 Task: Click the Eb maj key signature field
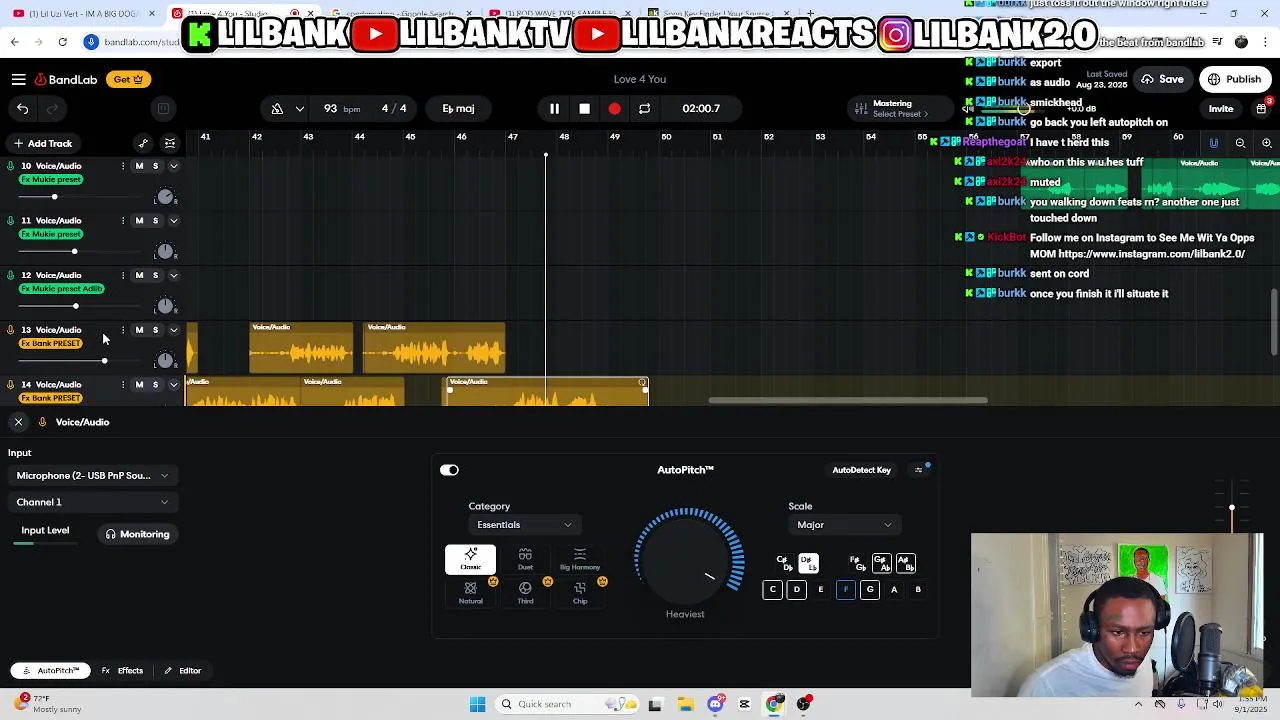tap(458, 108)
